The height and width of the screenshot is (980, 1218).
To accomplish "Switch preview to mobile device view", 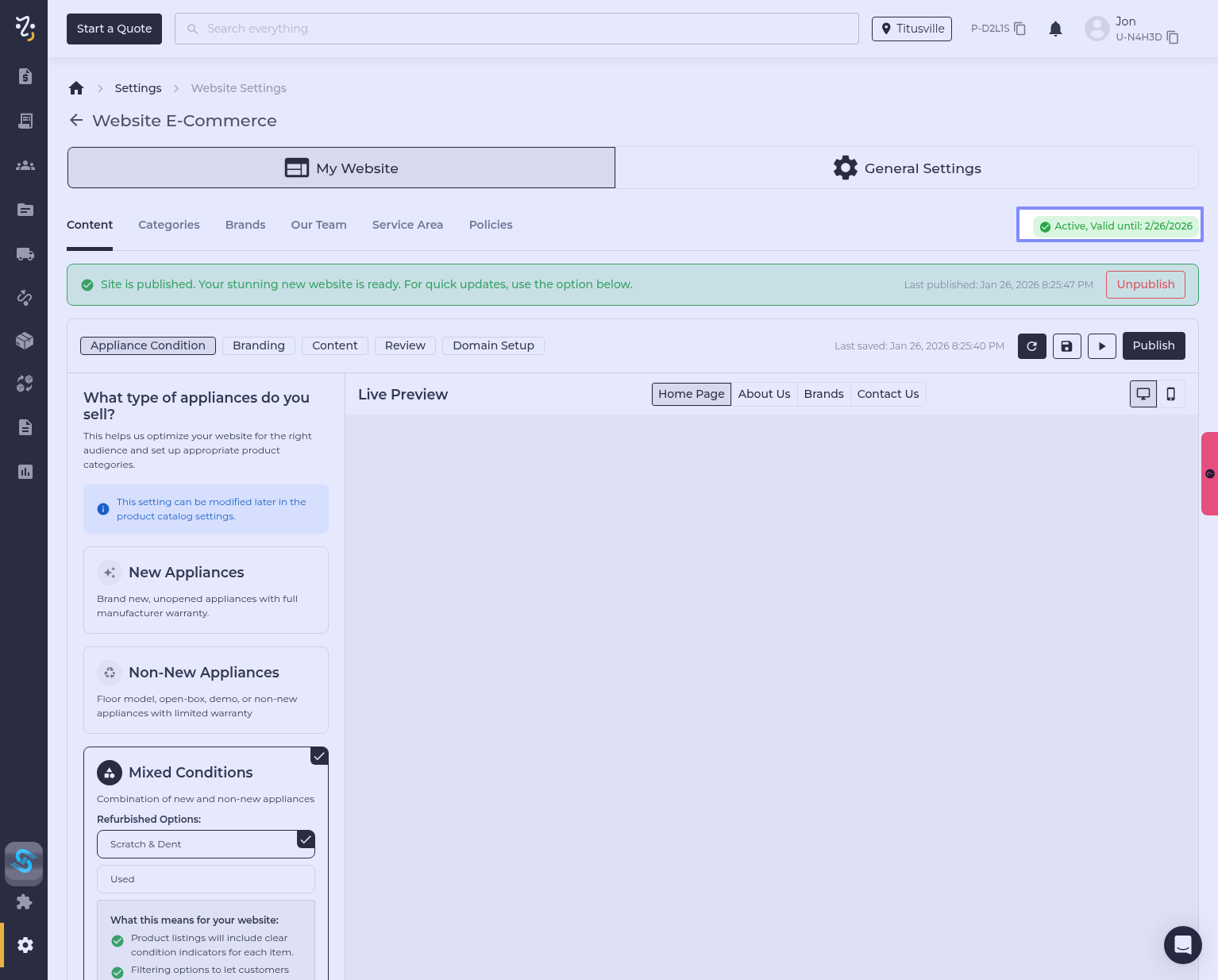I will (x=1170, y=394).
